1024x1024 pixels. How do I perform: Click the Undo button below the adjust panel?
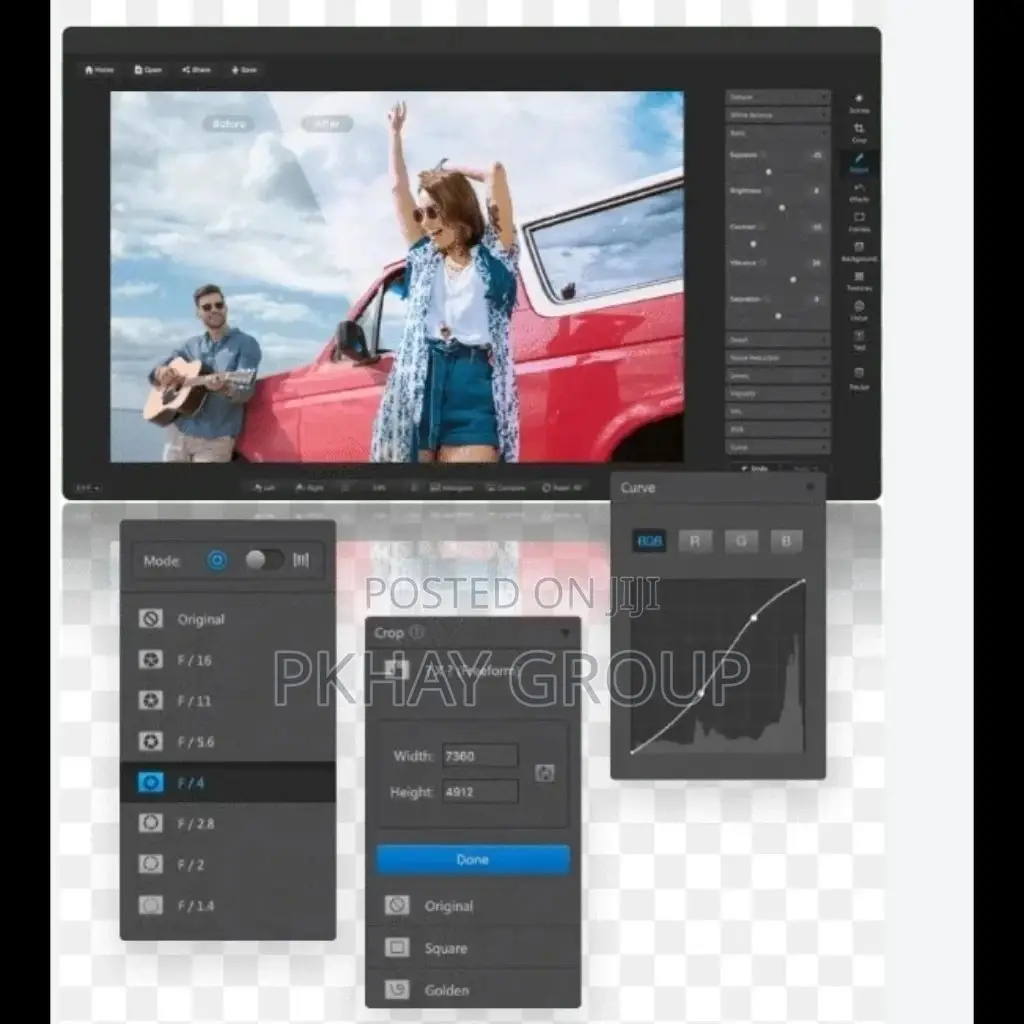click(754, 469)
